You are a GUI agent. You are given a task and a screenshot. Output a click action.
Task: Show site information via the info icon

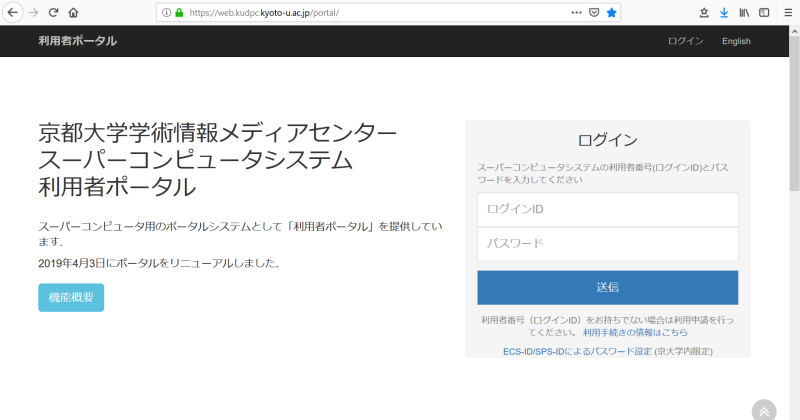point(166,13)
